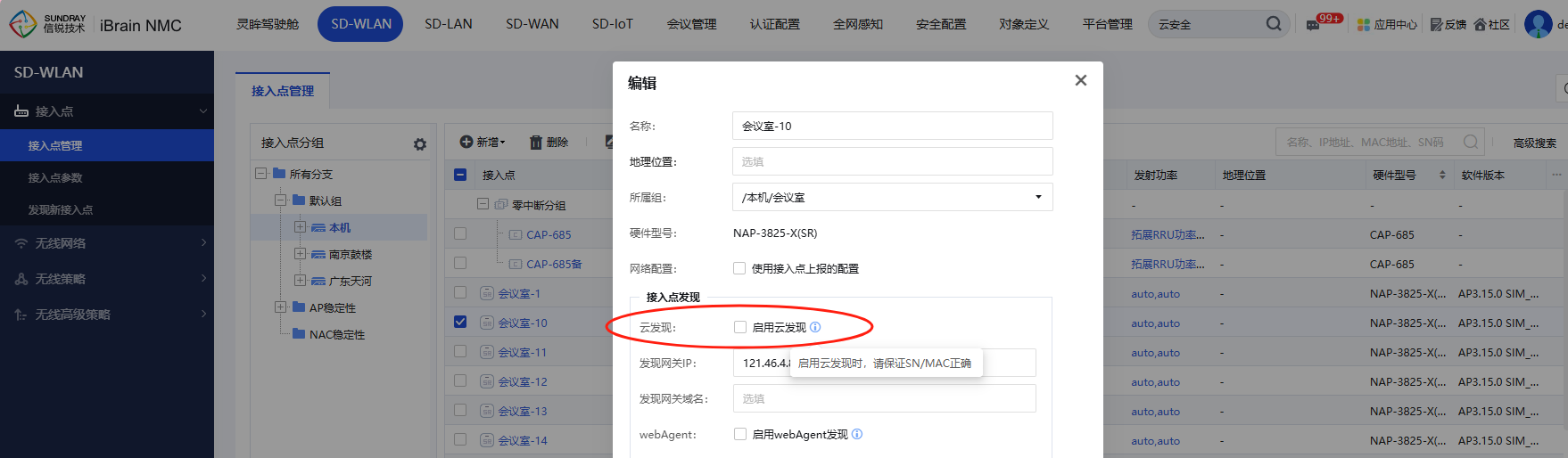1568x458 pixels.
Task: Go to 社区 community
Action: pyautogui.click(x=1492, y=25)
